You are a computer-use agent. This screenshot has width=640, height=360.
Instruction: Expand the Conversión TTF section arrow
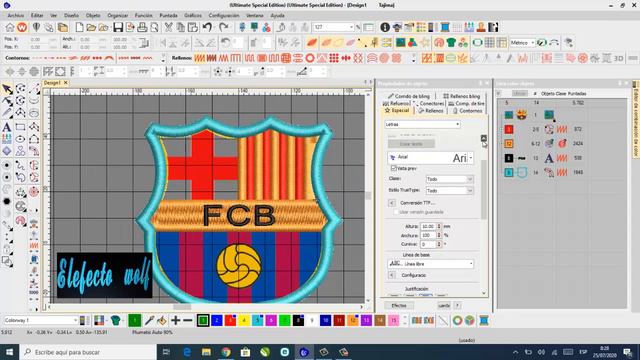pyautogui.click(x=391, y=203)
